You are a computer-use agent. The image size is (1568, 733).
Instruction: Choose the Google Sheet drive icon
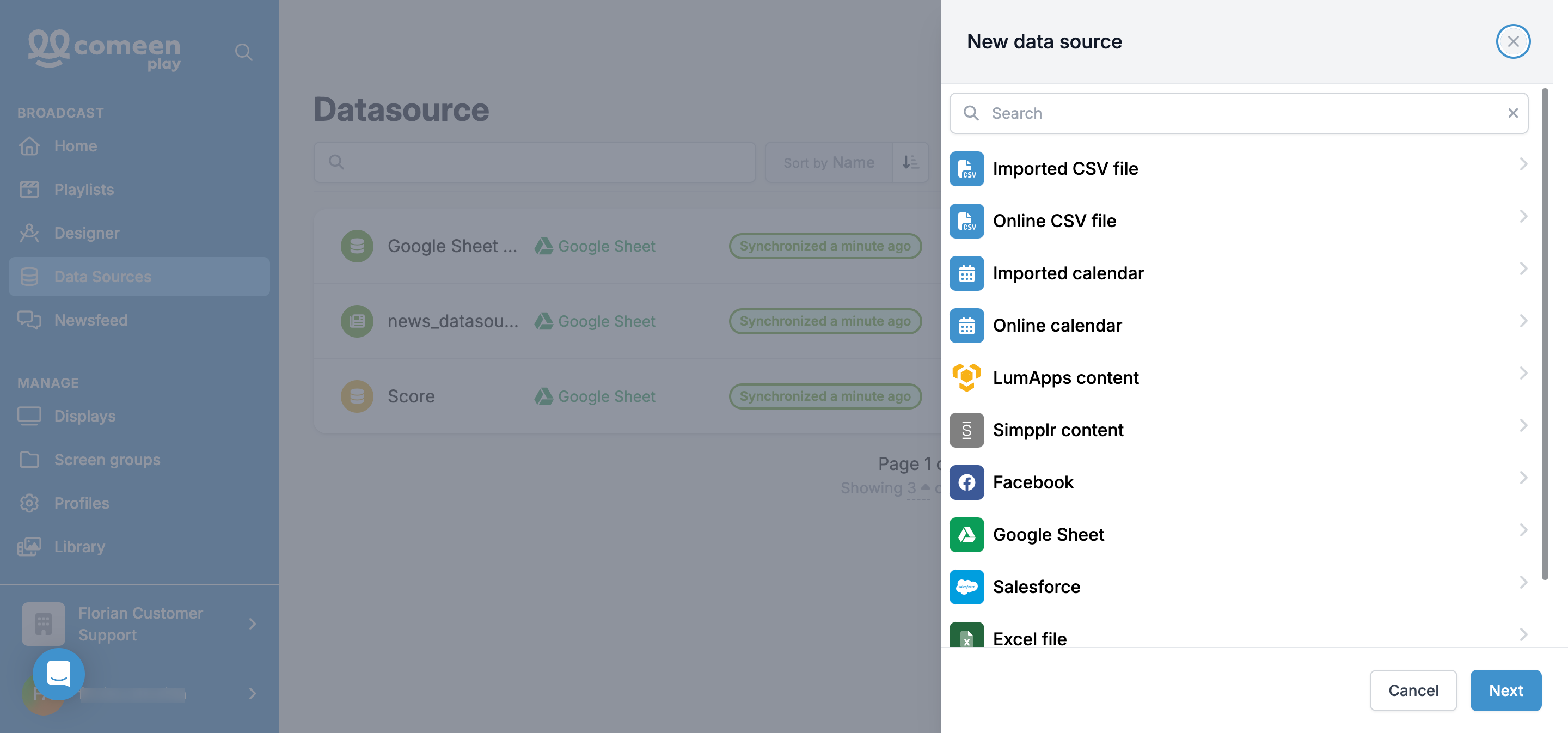point(966,535)
